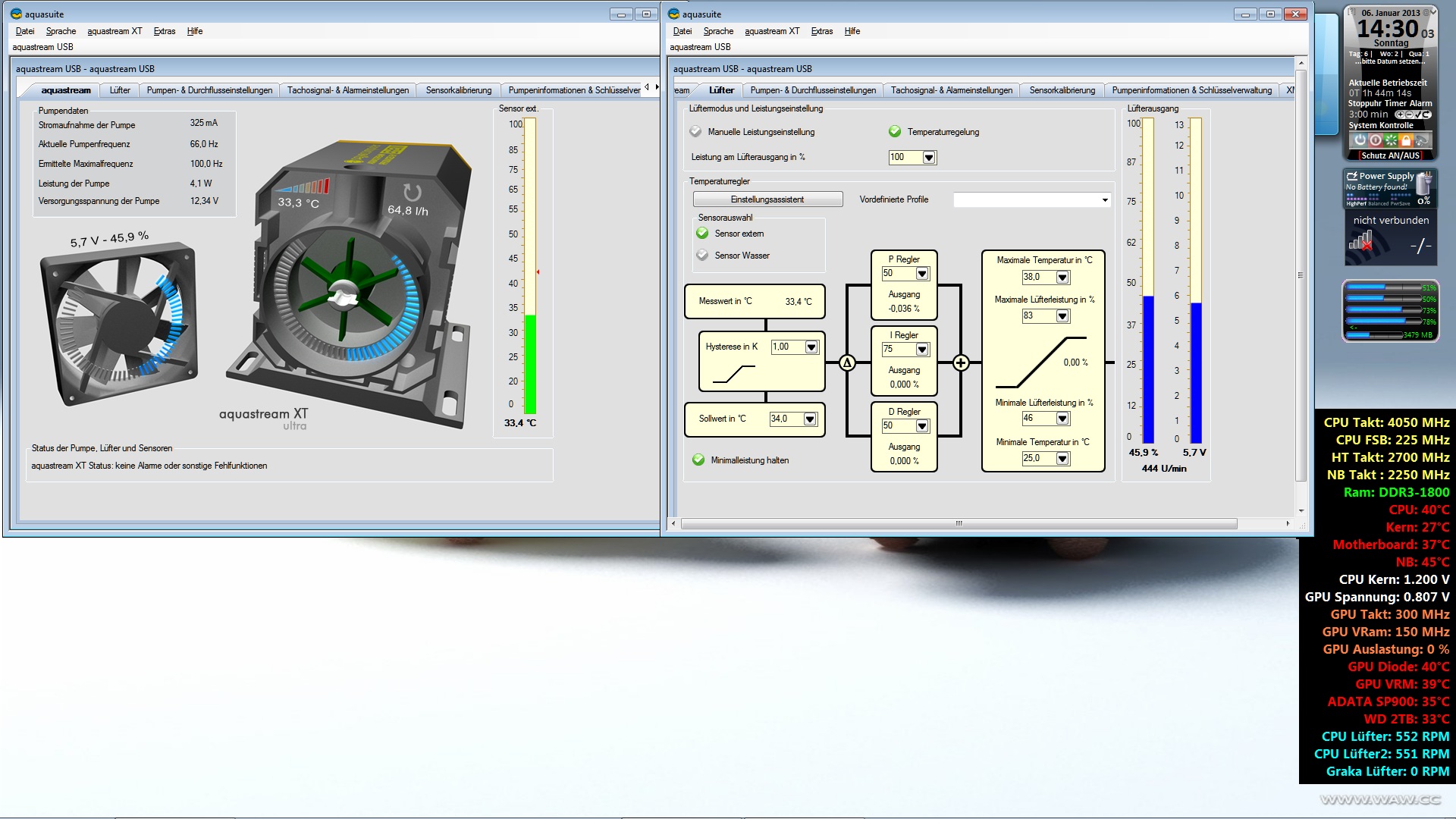Click the plus icon on Stoppuhr timer
This screenshot has height=819, width=1456.
(x=1400, y=115)
